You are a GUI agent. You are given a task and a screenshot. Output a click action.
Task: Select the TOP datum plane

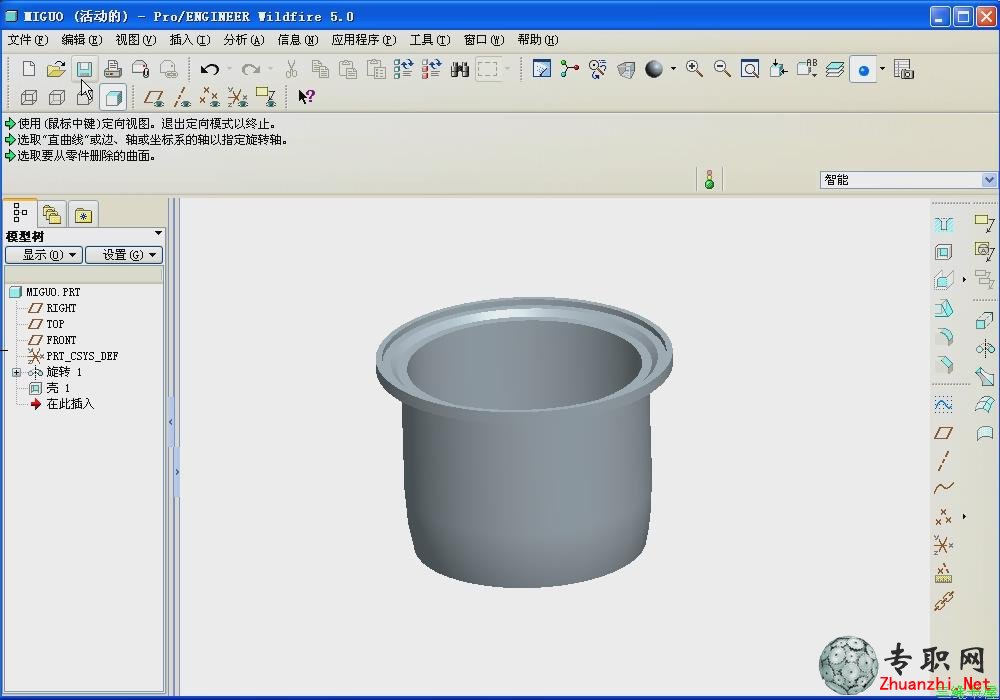(x=55, y=324)
